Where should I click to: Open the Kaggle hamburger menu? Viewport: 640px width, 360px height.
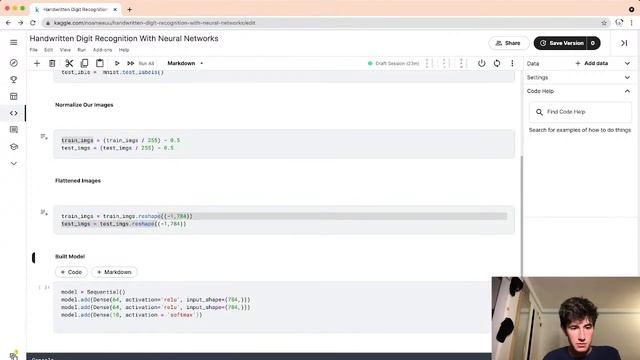[13, 42]
